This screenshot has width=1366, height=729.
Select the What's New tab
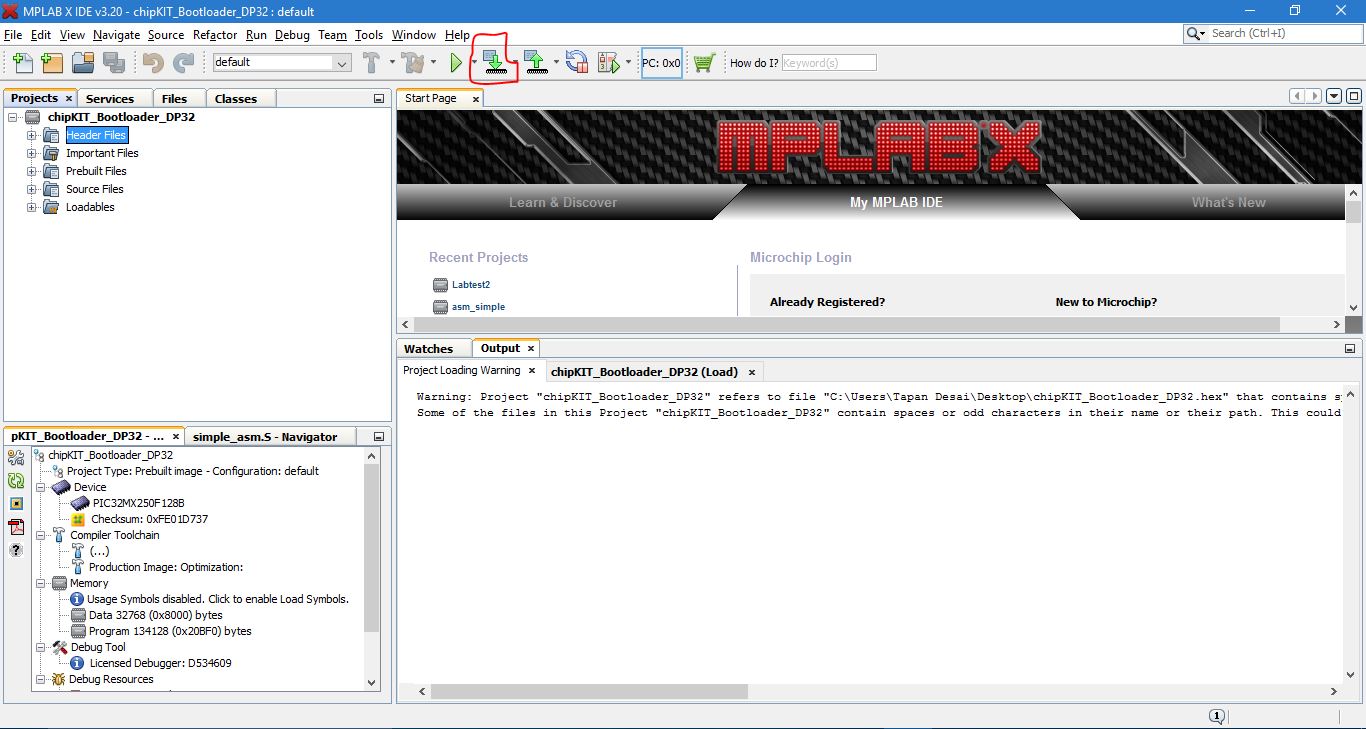click(1228, 202)
